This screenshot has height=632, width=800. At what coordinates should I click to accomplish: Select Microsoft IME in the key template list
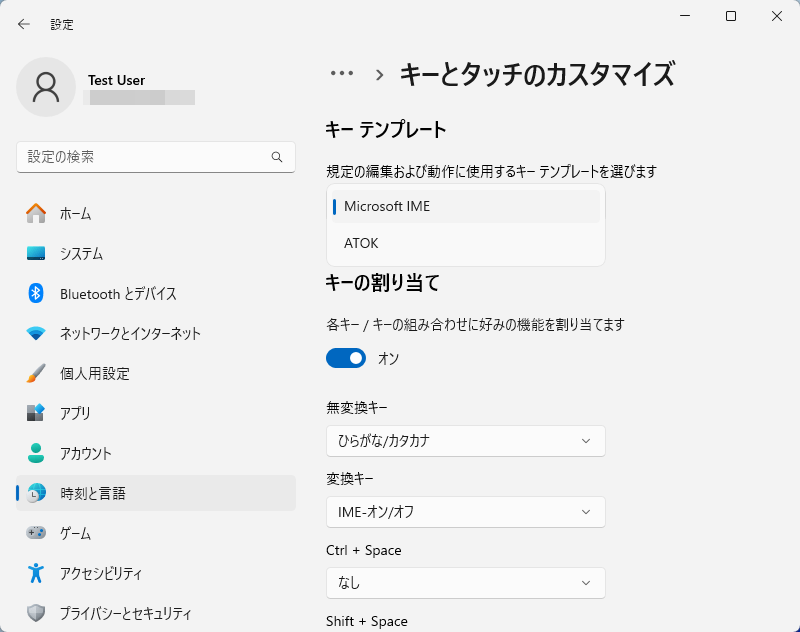[465, 206]
